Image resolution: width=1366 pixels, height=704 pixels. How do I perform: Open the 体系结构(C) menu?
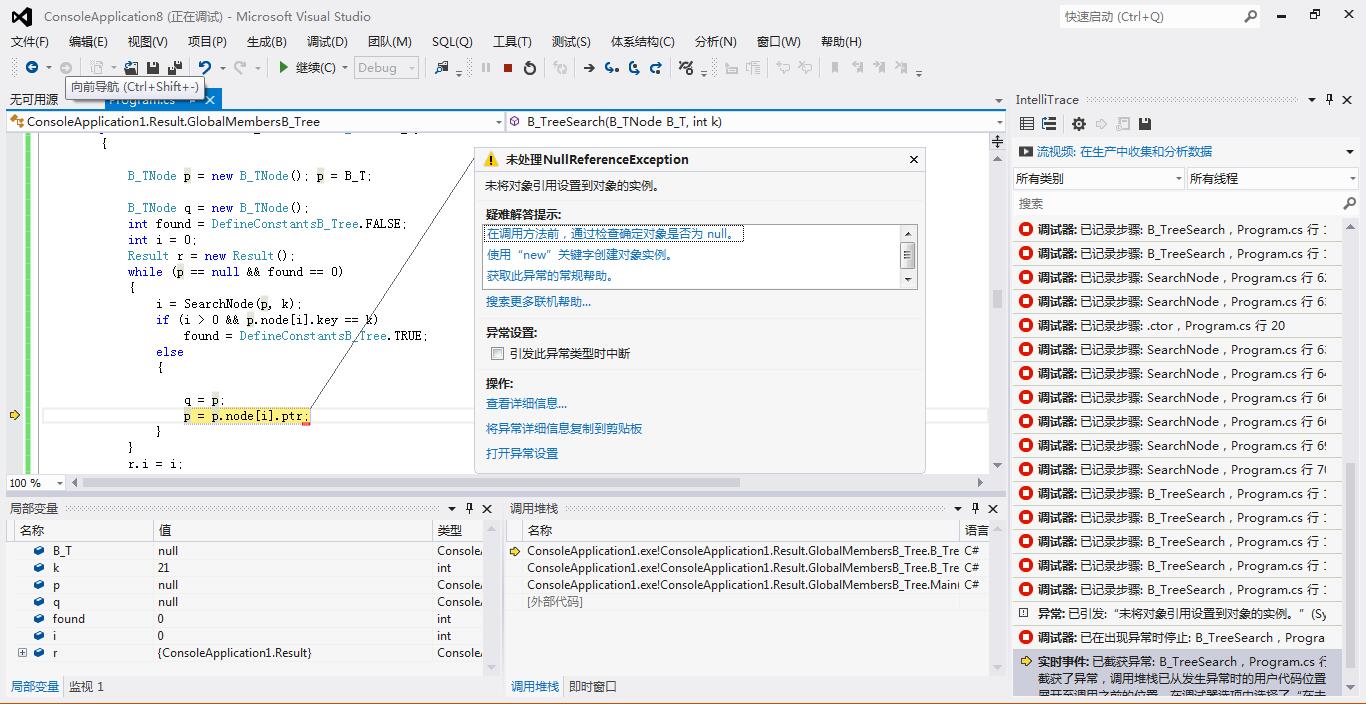[643, 41]
